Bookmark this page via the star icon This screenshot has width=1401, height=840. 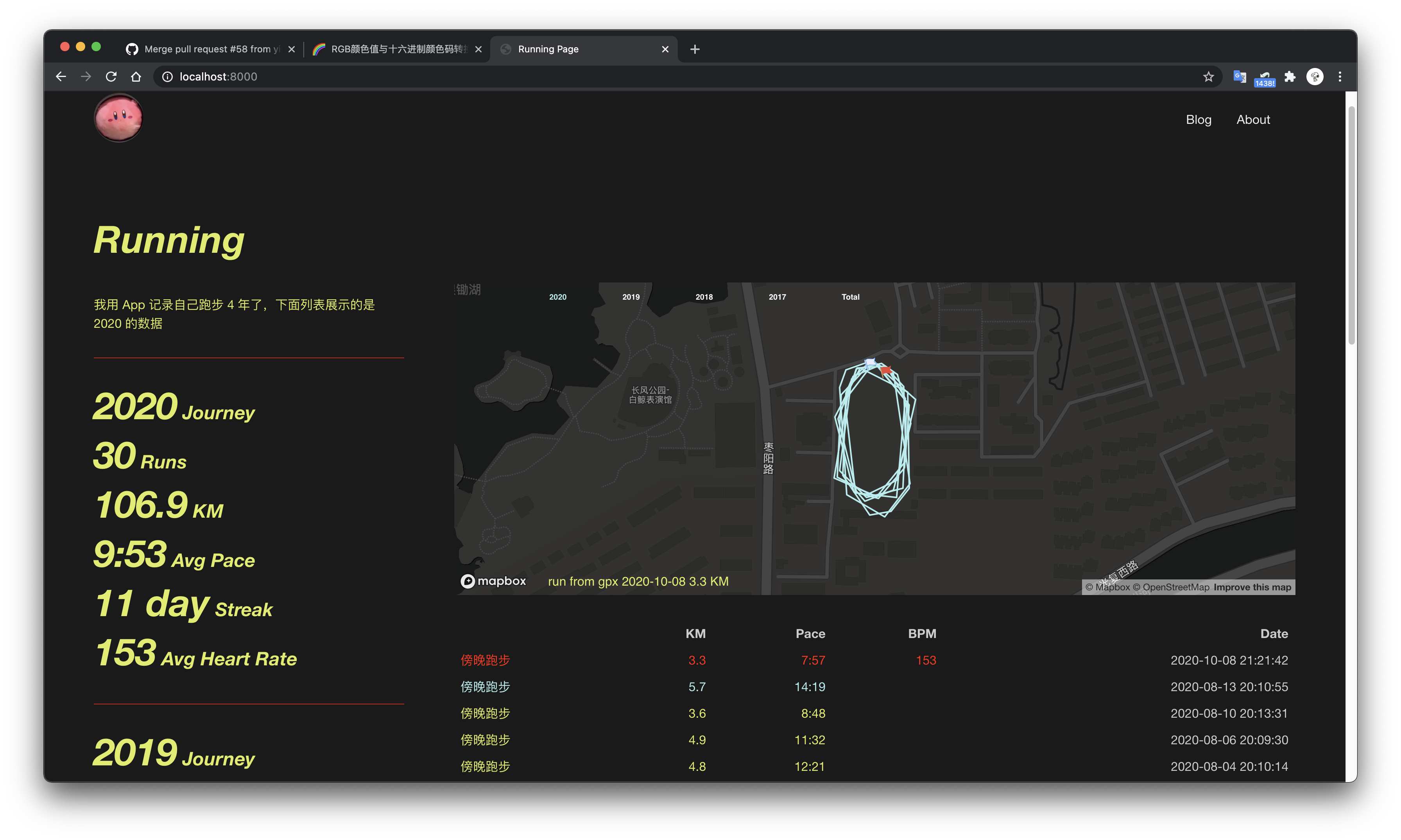(x=1208, y=77)
